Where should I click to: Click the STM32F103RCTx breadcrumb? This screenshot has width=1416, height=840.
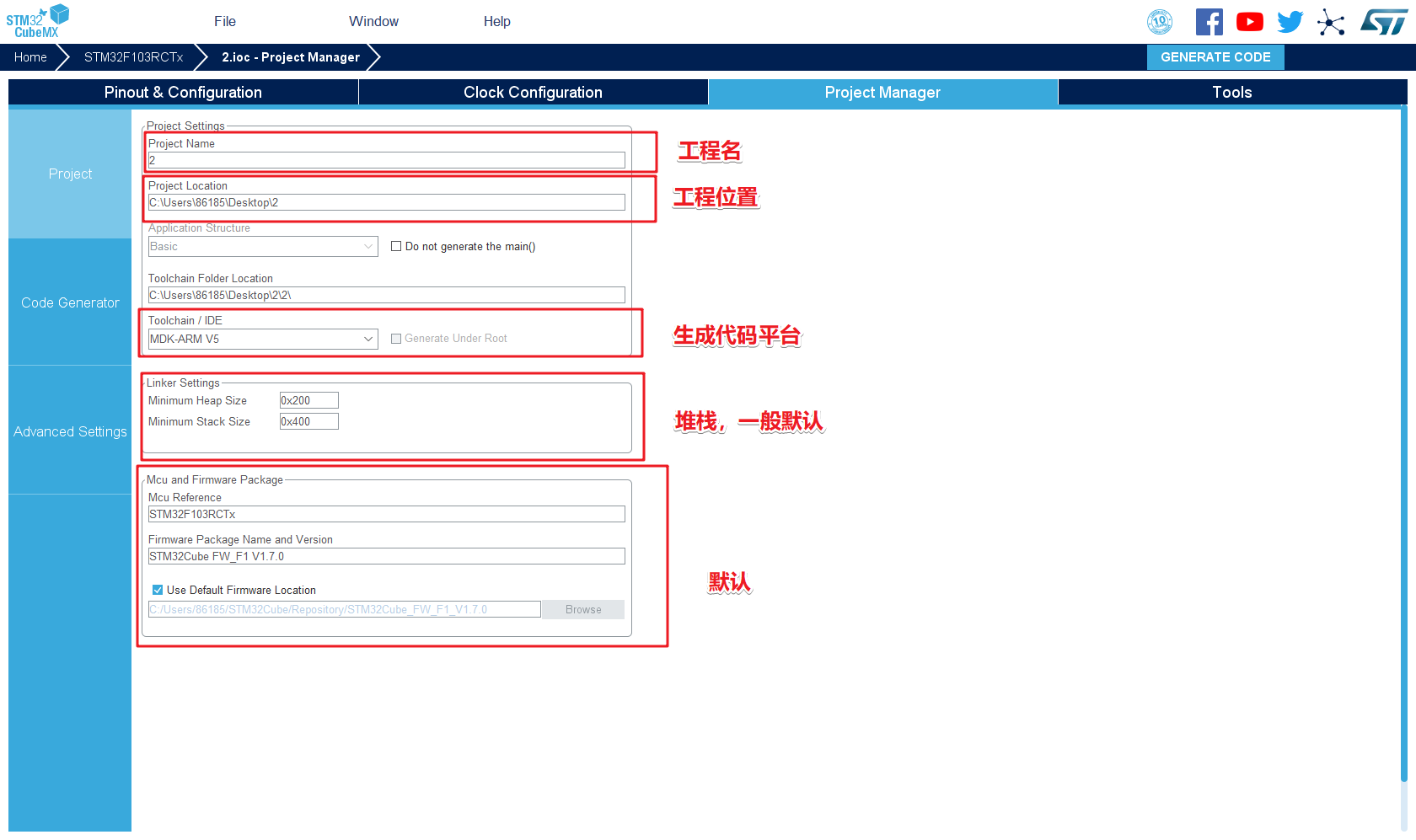point(134,57)
